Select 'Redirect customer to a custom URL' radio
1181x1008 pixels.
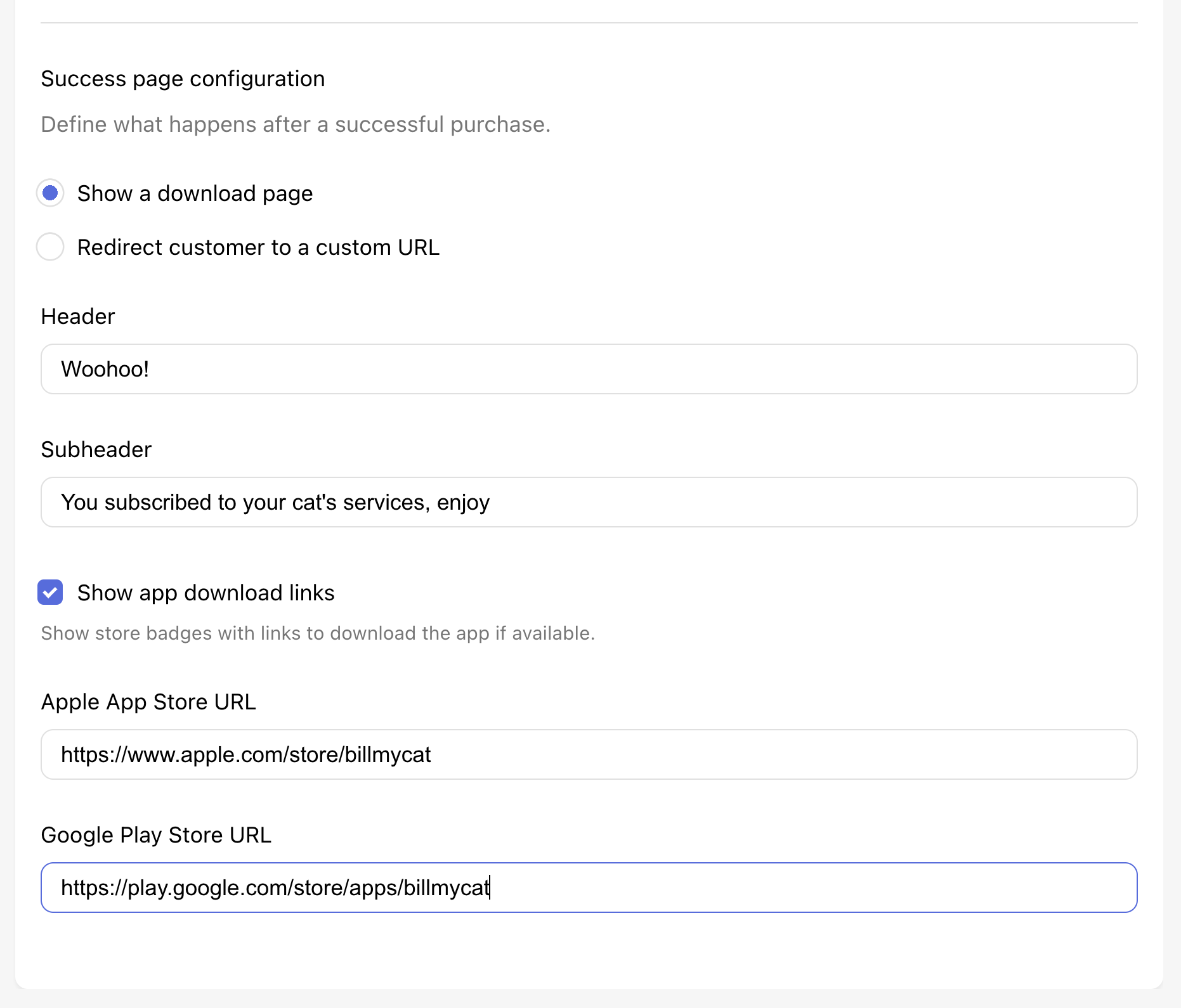(50, 247)
